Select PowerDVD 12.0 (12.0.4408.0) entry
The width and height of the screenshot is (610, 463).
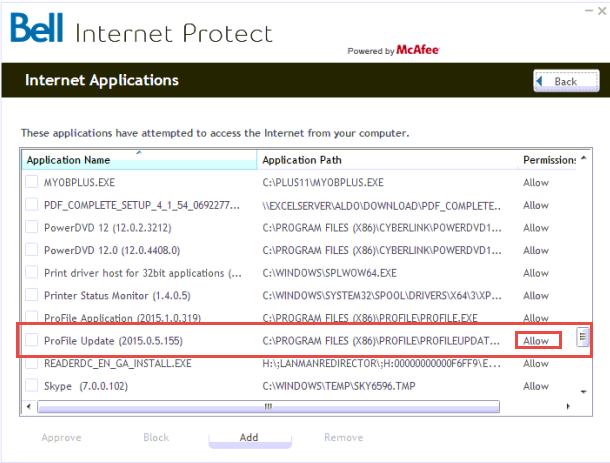click(112, 250)
